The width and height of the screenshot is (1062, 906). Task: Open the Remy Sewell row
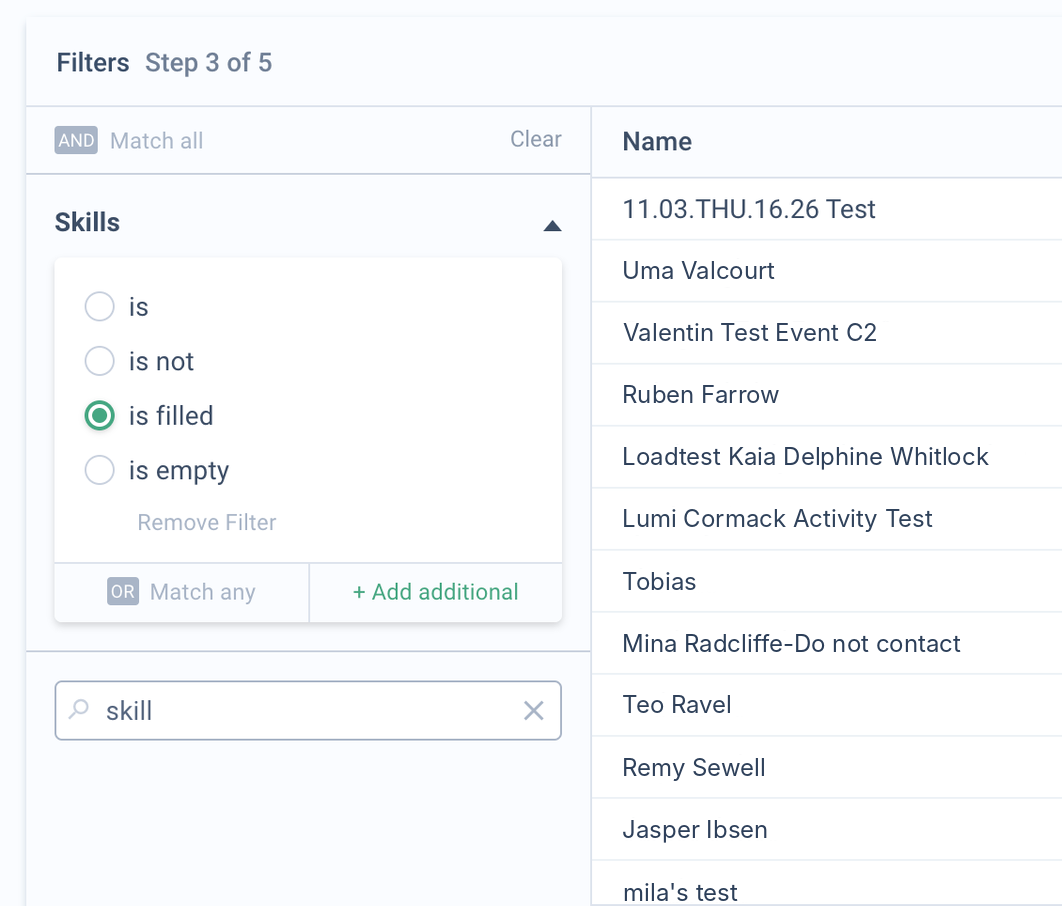click(827, 767)
